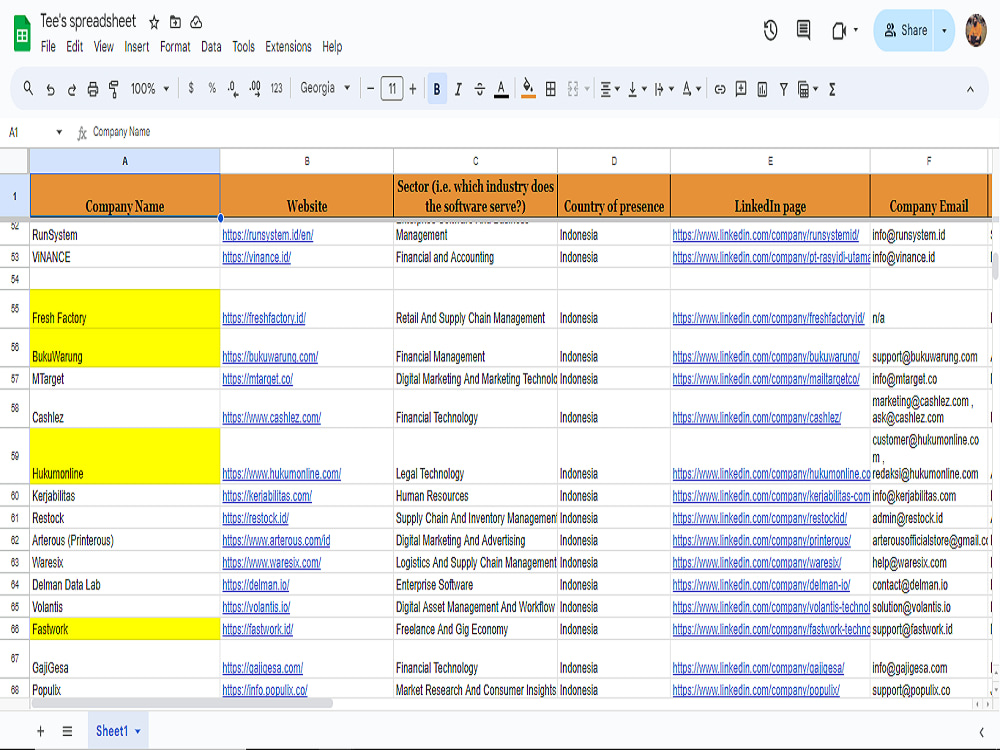
Task: Open the Data menu
Action: click(x=211, y=47)
